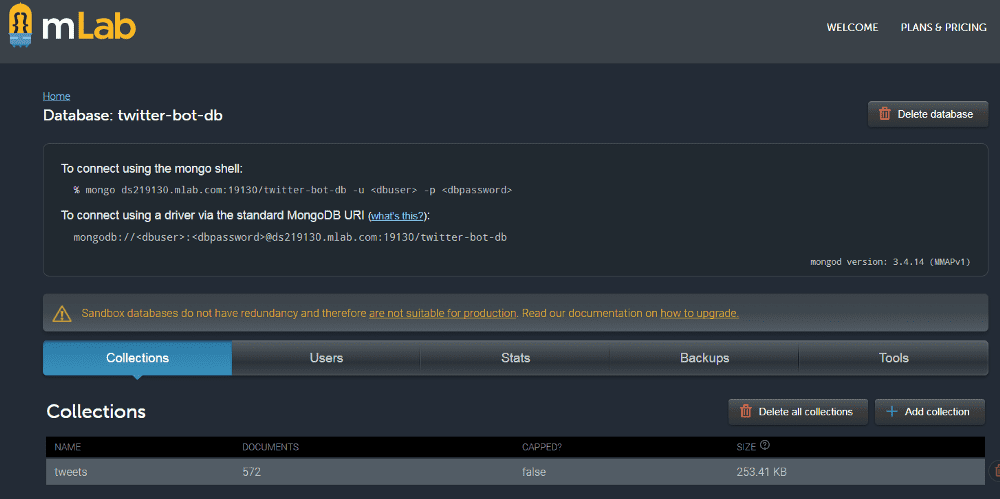Click the mongodb:// connection URI text
Image resolution: width=1000 pixels, height=499 pixels.
(290, 237)
